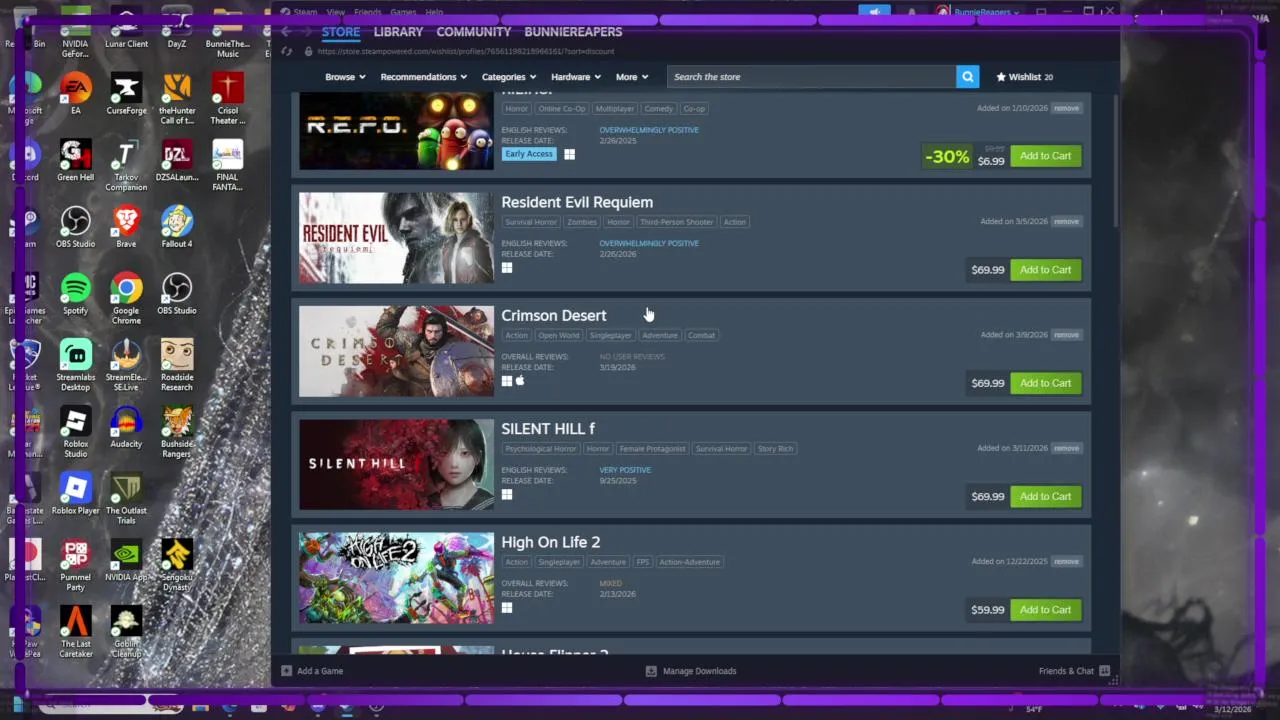Open the EA desktop shortcut

click(75, 94)
